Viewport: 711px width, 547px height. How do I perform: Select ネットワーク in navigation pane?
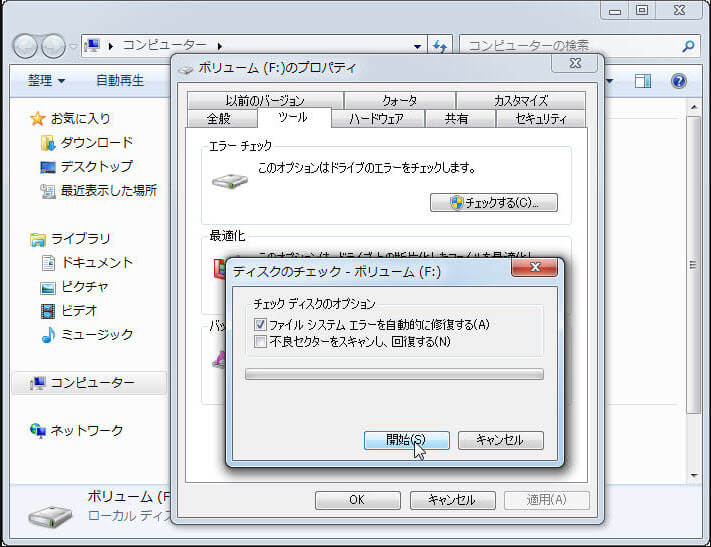click(87, 430)
